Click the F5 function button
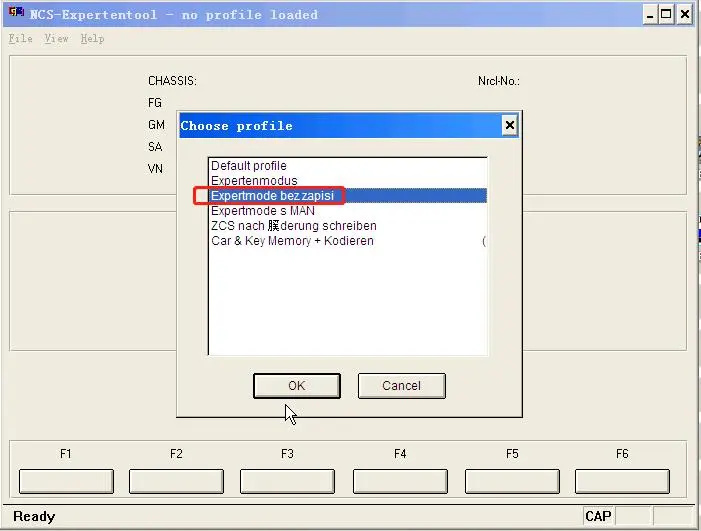Screen dimensions: 701x531 pos(512,481)
